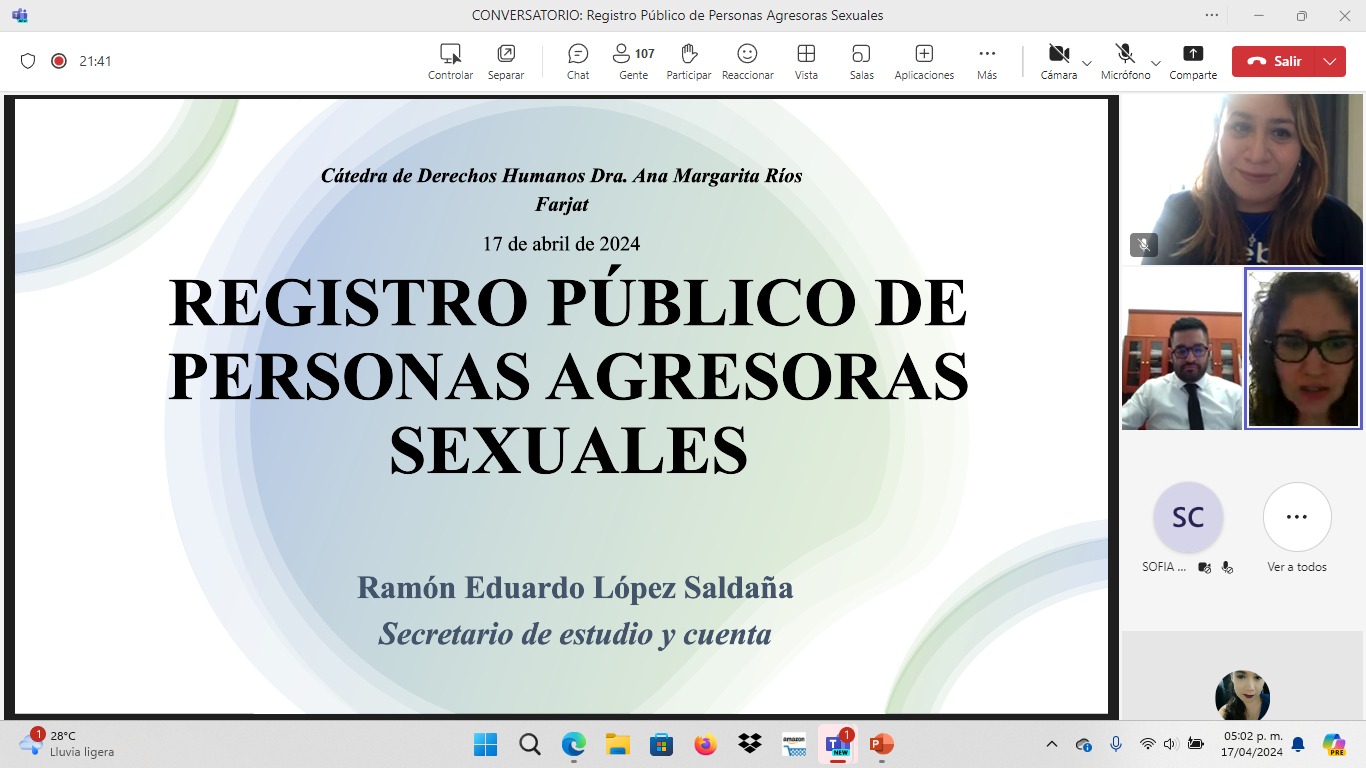Open the meeting Chat panel
The width and height of the screenshot is (1366, 768).
(578, 61)
